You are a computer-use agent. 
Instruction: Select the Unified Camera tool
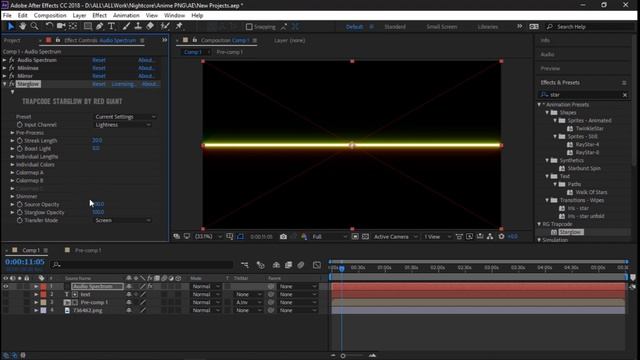point(61,27)
